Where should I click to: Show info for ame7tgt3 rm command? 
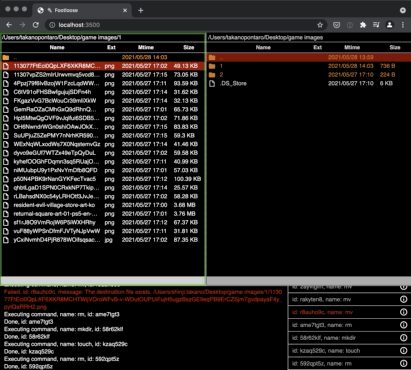coord(403,325)
